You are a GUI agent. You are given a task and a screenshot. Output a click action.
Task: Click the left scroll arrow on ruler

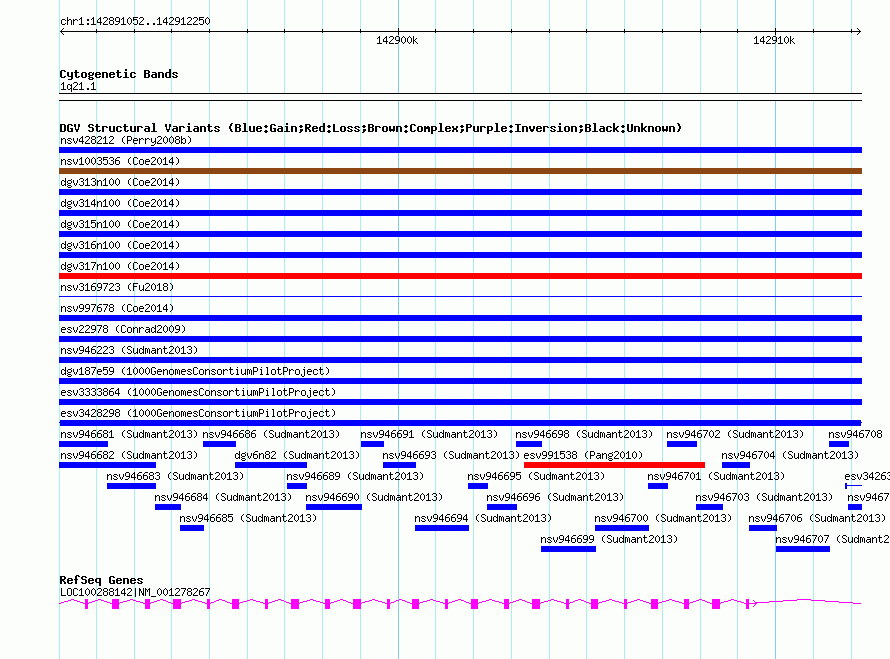tap(62, 32)
